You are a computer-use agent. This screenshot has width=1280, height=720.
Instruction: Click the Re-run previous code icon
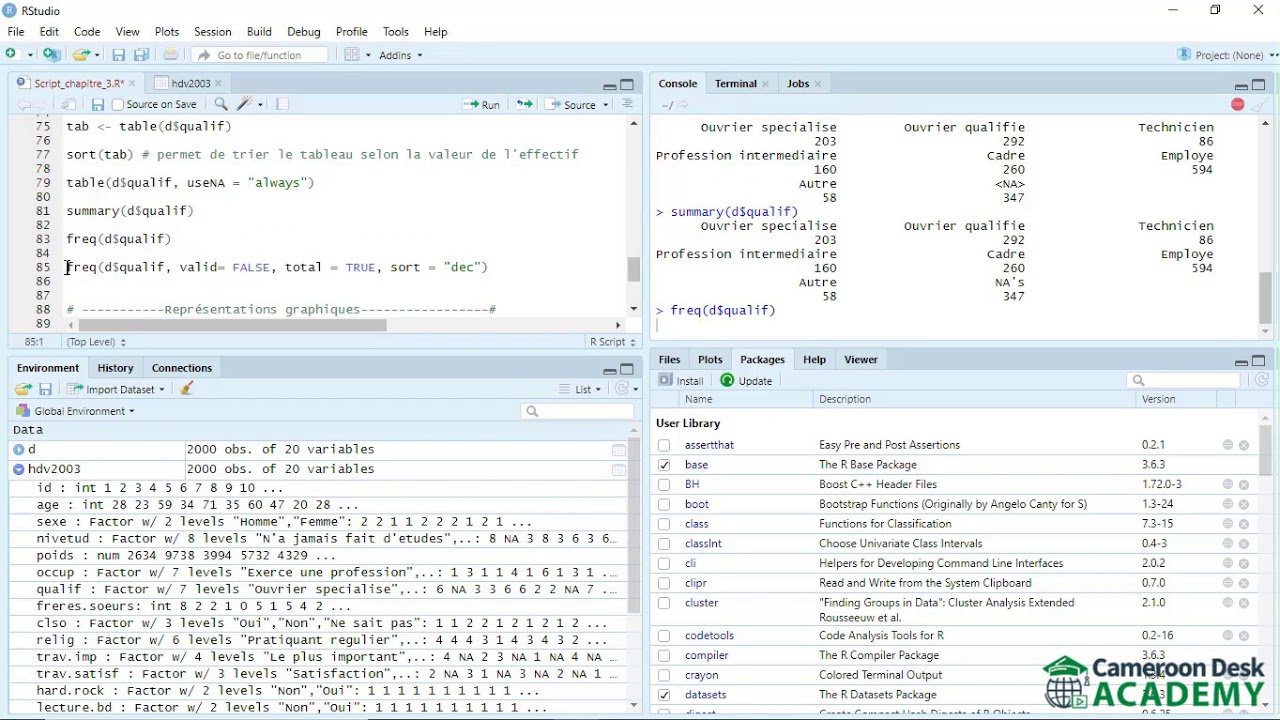(x=524, y=104)
